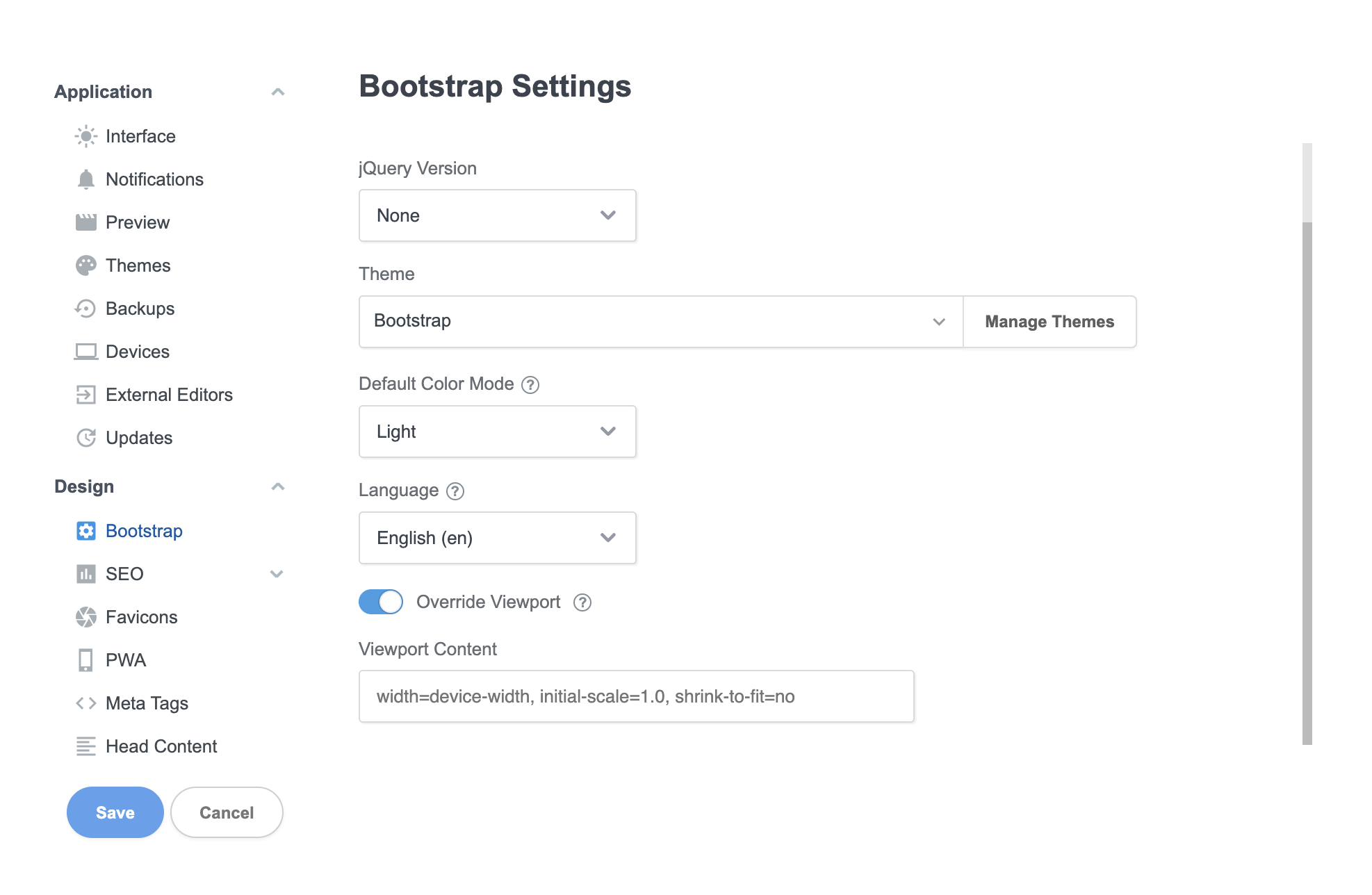Click the Meta Tags code brackets icon

(x=85, y=703)
